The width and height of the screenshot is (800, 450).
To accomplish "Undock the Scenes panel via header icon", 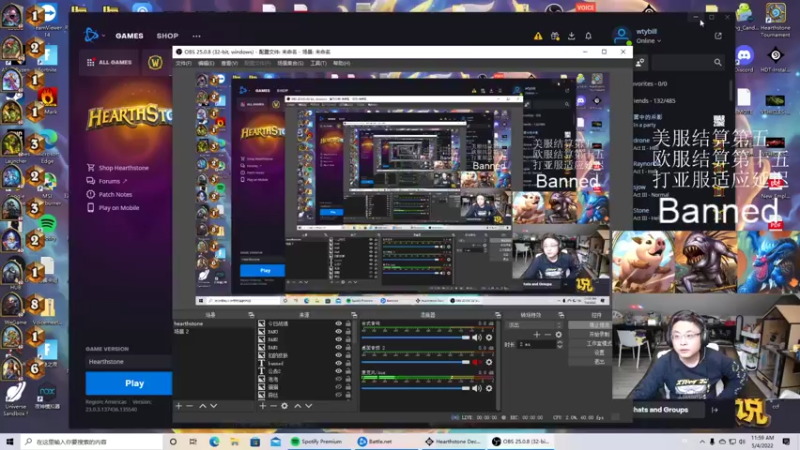I will tap(251, 315).
